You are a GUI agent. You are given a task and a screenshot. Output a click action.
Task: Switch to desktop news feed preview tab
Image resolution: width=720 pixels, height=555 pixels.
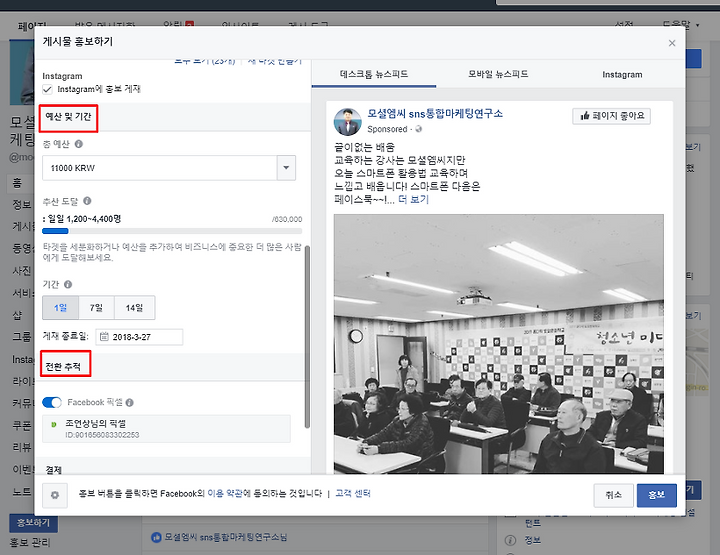pos(374,74)
